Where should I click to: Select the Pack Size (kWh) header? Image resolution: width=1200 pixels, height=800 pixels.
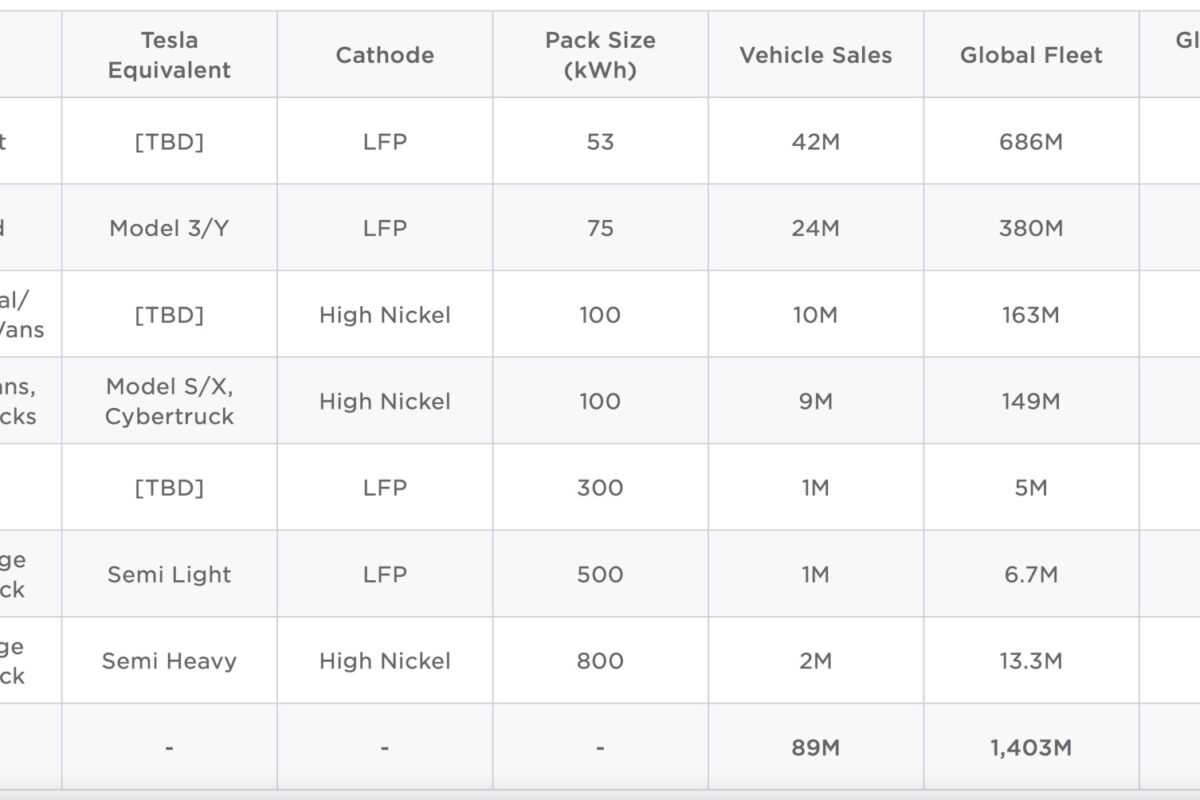600,55
